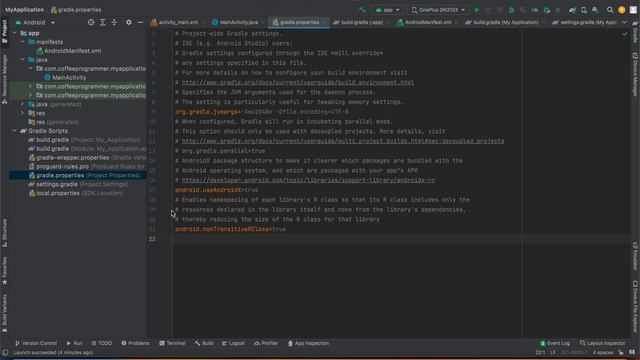This screenshot has width=640, height=360.
Task: Collapse the manifests folder
Action: pyautogui.click(x=23, y=42)
